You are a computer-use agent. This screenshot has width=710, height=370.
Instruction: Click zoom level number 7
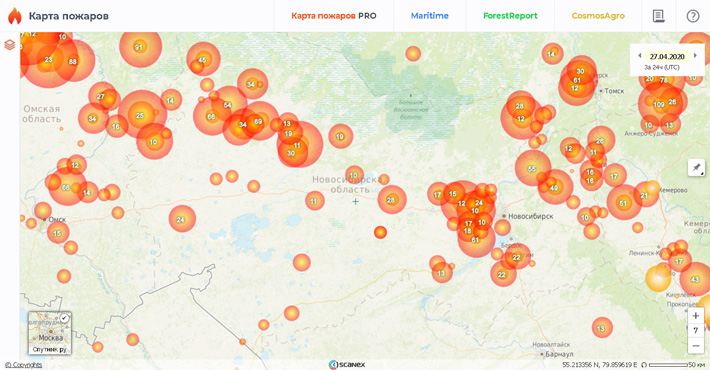(696, 331)
